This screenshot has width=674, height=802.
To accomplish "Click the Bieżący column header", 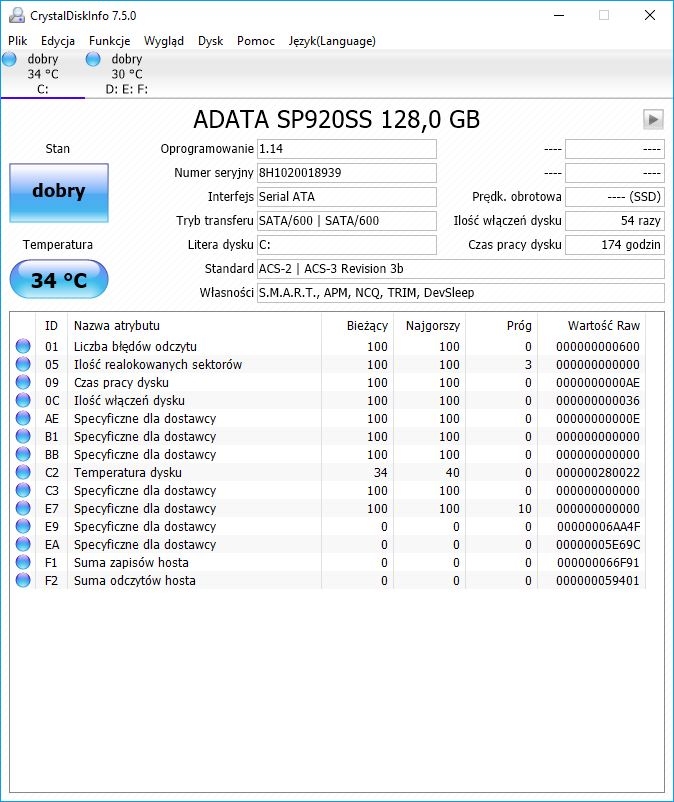I will point(357,326).
